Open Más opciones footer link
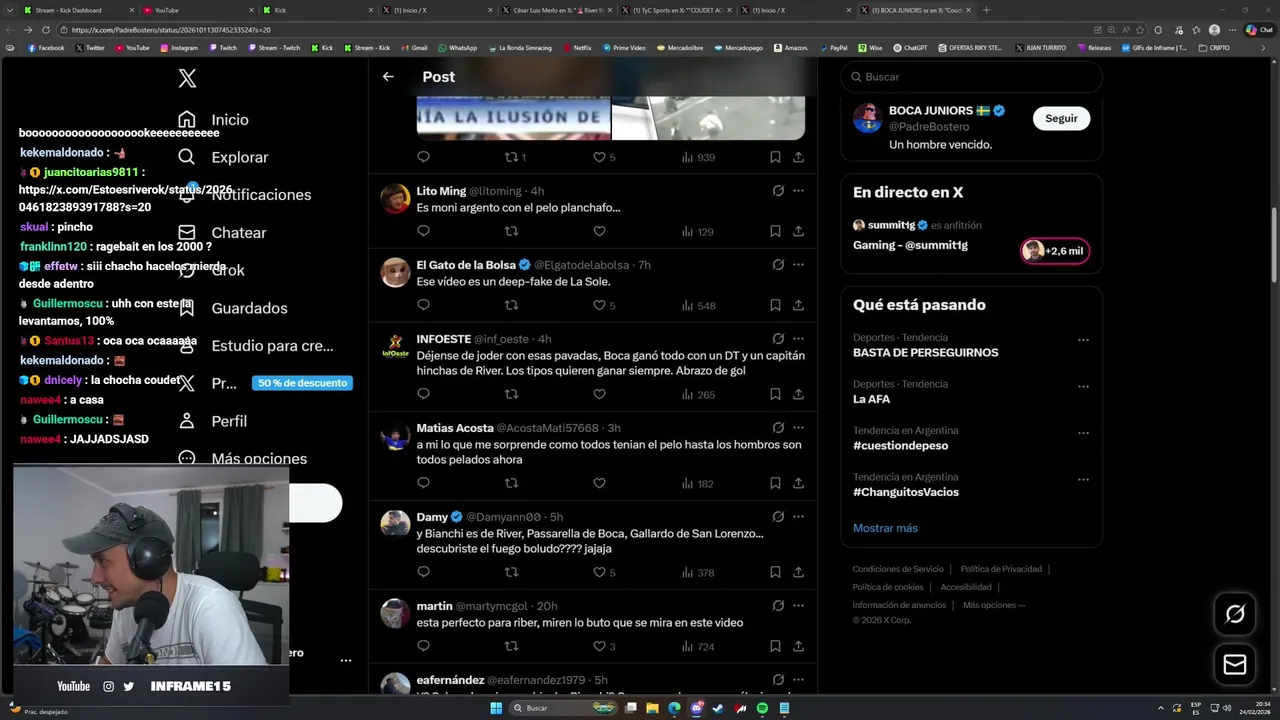The height and width of the screenshot is (720, 1280). tap(994, 605)
